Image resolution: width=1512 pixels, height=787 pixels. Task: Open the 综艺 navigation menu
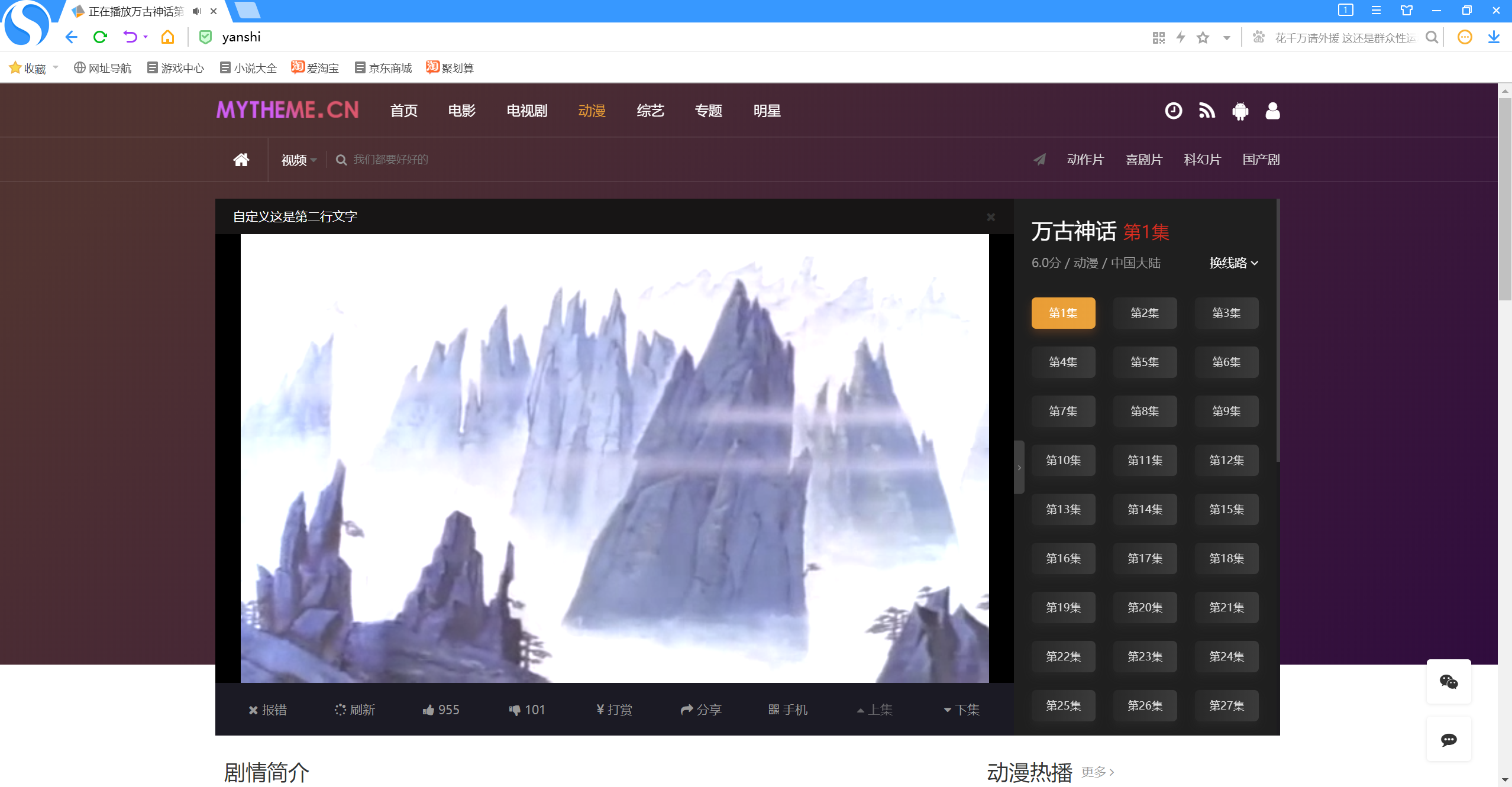[x=650, y=111]
